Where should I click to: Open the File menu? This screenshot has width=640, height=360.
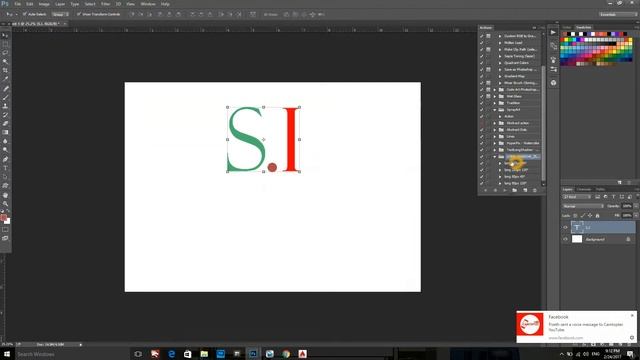click(18, 4)
